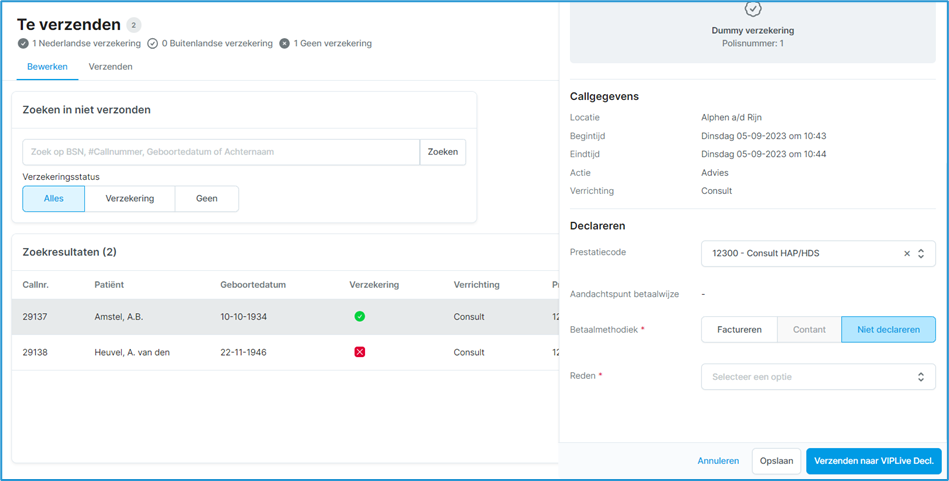The width and height of the screenshot is (949, 481).
Task: Click red no-insurance icon for Heuvel
Action: click(359, 352)
